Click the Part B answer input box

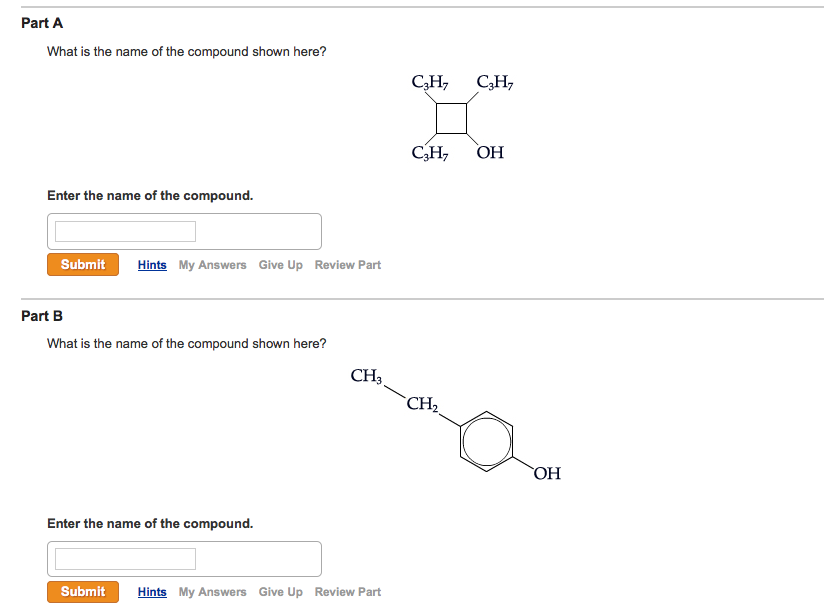(x=122, y=557)
